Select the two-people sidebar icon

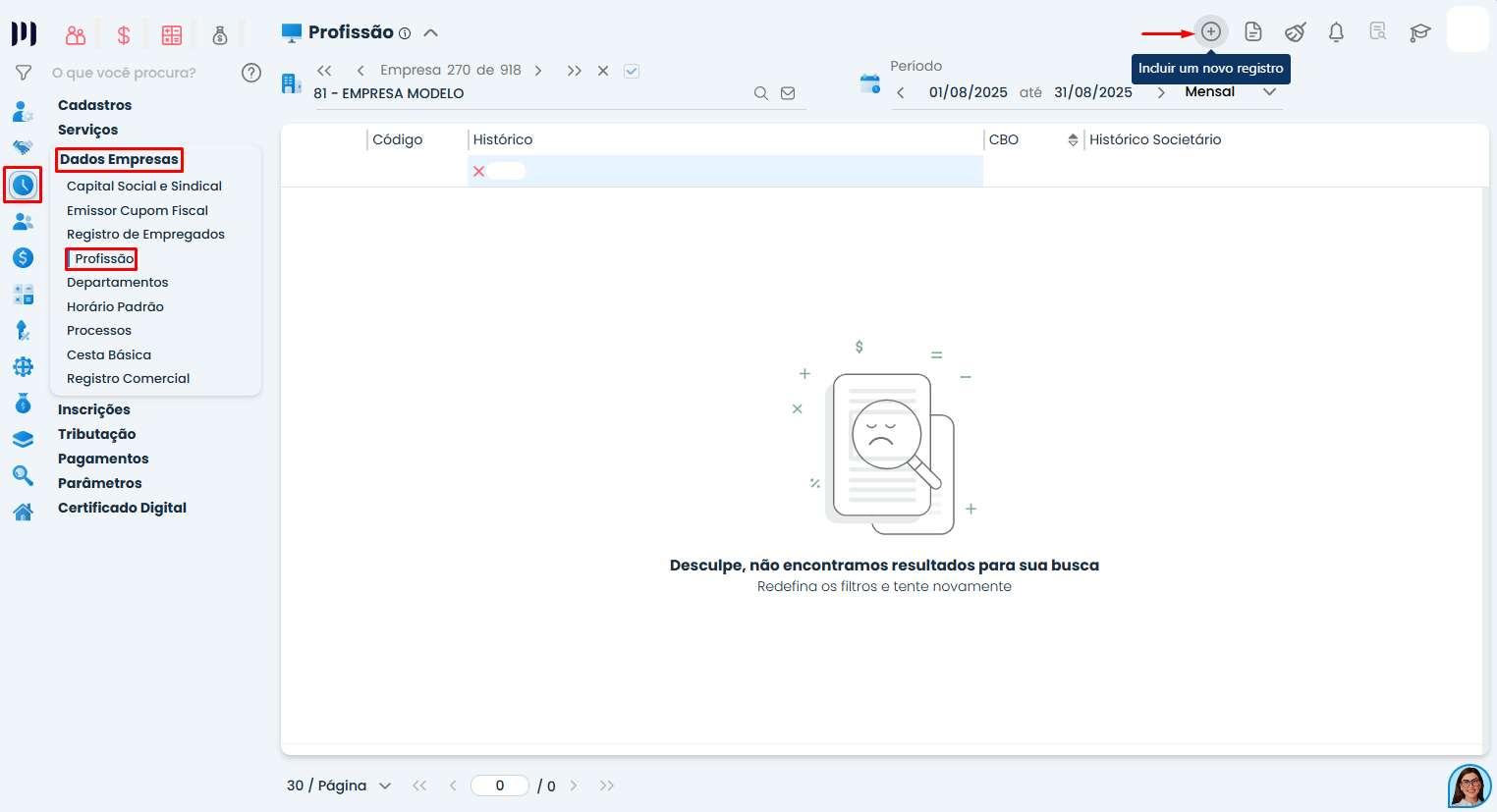click(x=23, y=222)
